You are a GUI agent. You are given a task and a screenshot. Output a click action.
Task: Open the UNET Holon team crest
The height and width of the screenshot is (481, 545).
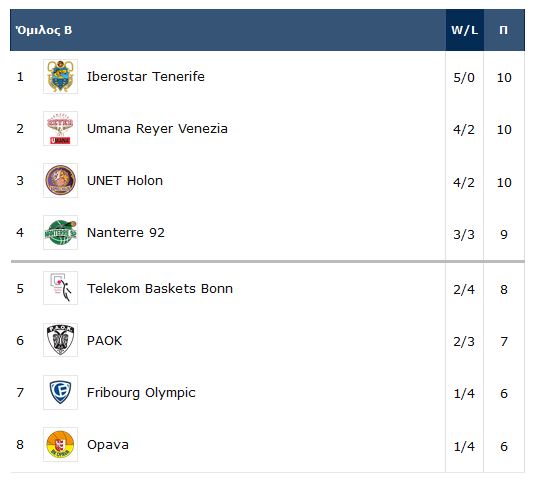[60, 180]
